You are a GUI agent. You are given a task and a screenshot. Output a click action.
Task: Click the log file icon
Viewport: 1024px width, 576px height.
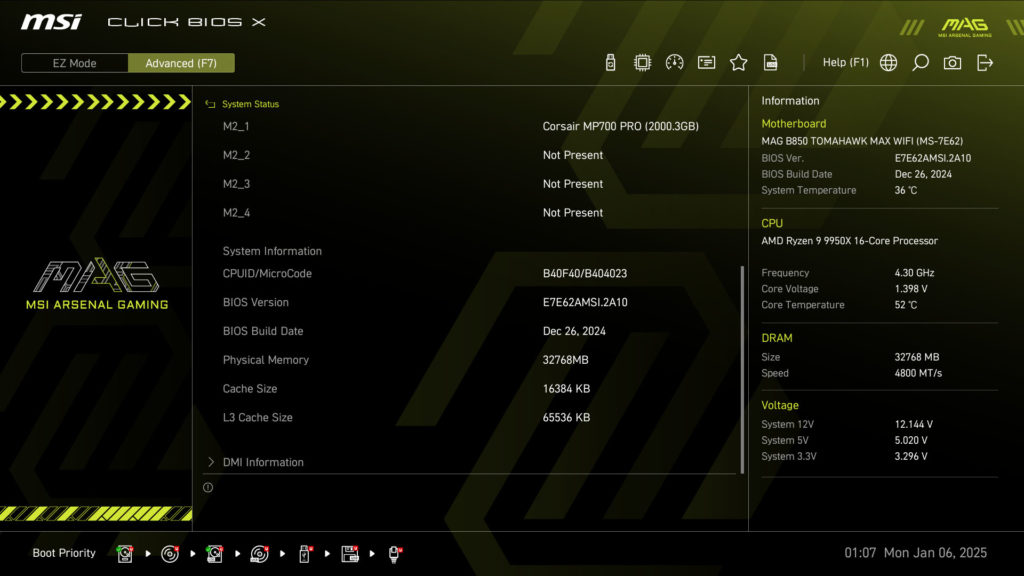point(770,63)
